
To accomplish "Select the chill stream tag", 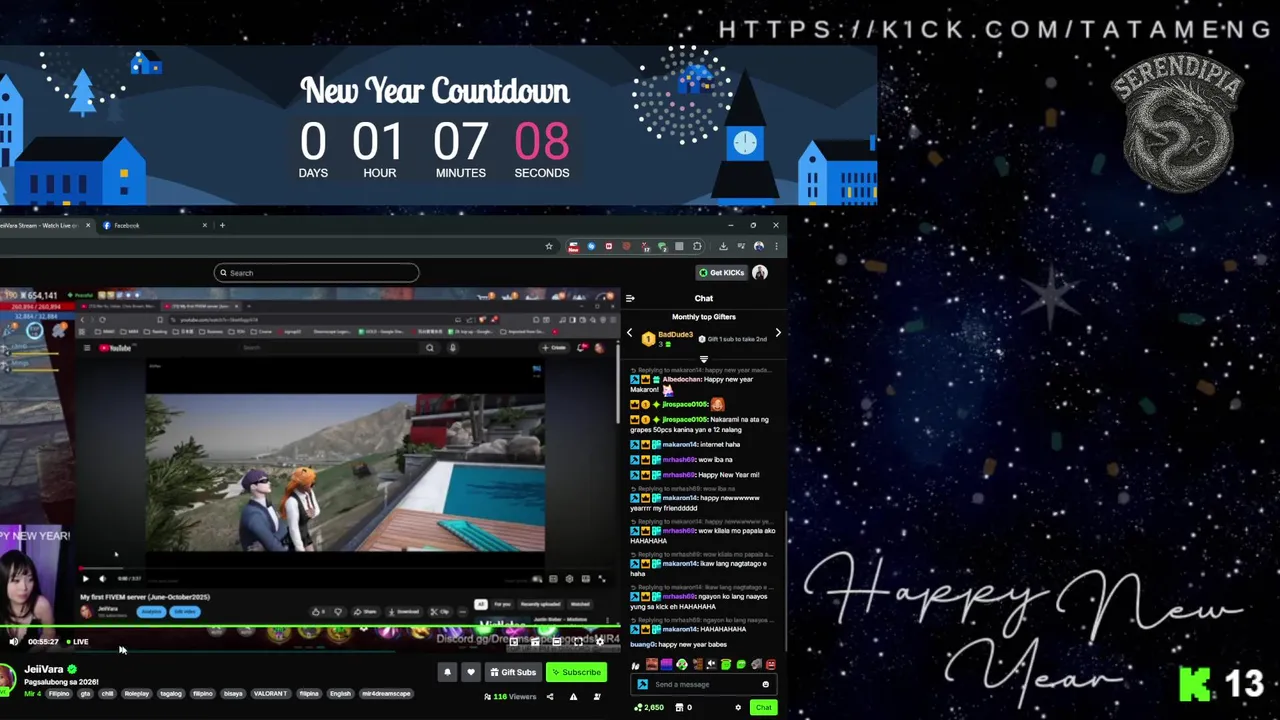I will 107,694.
